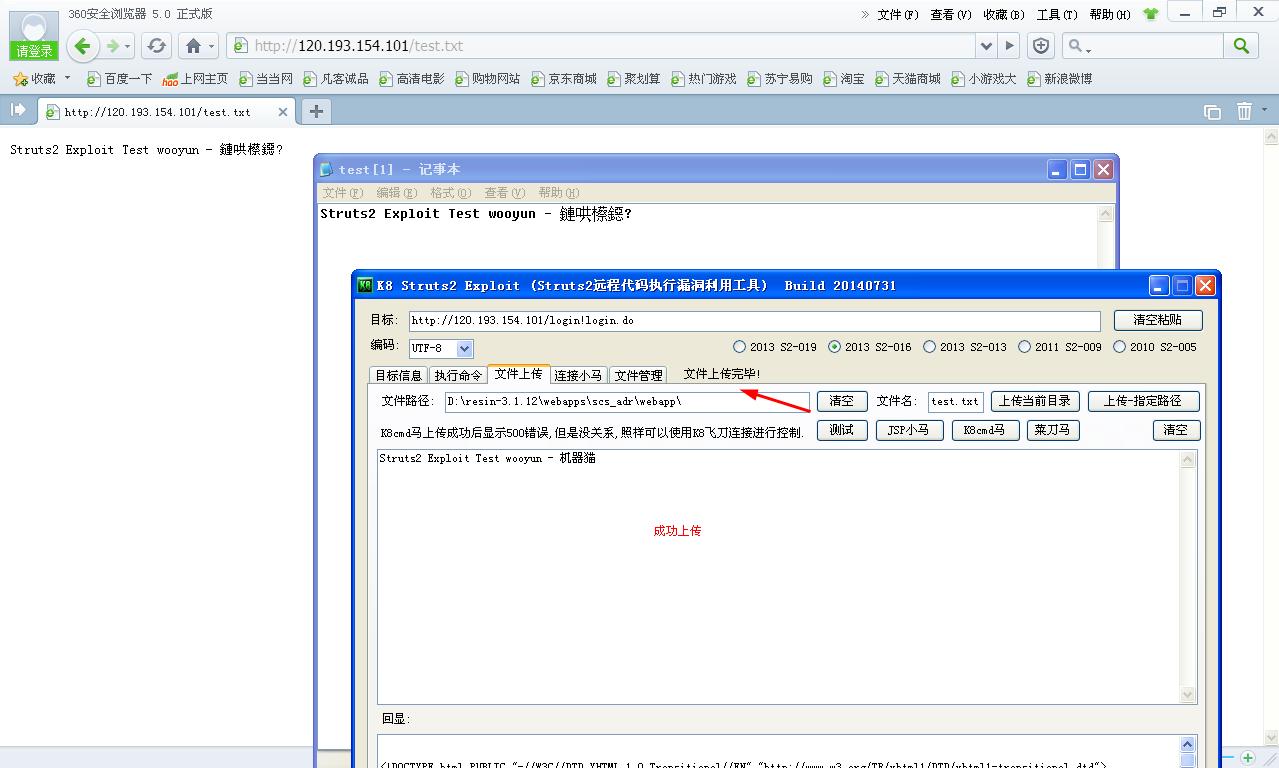This screenshot has width=1279, height=768.
Task: Select the 2011 S2-009 radio button
Action: point(1024,347)
